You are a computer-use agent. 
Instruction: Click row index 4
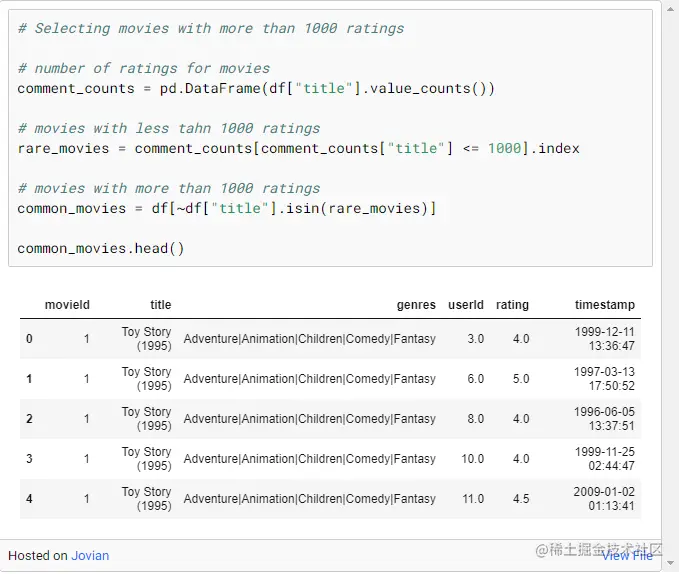point(29,499)
